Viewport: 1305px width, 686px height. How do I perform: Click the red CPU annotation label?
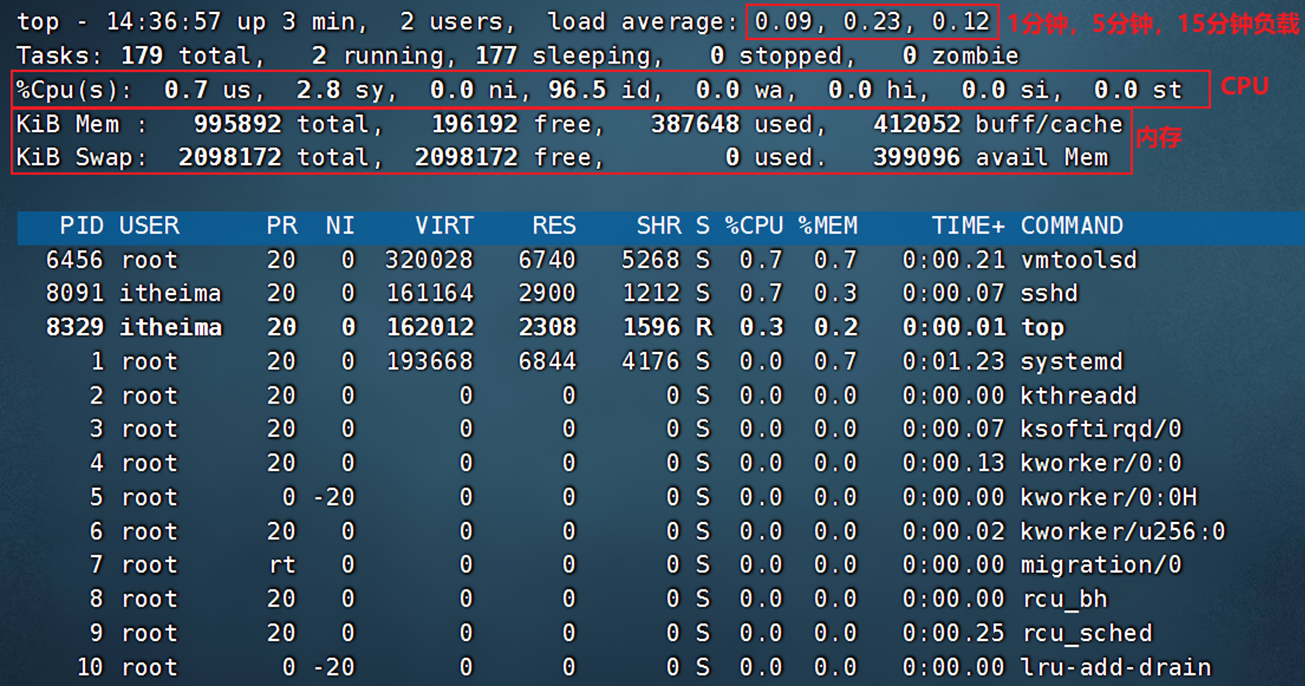tap(1244, 87)
